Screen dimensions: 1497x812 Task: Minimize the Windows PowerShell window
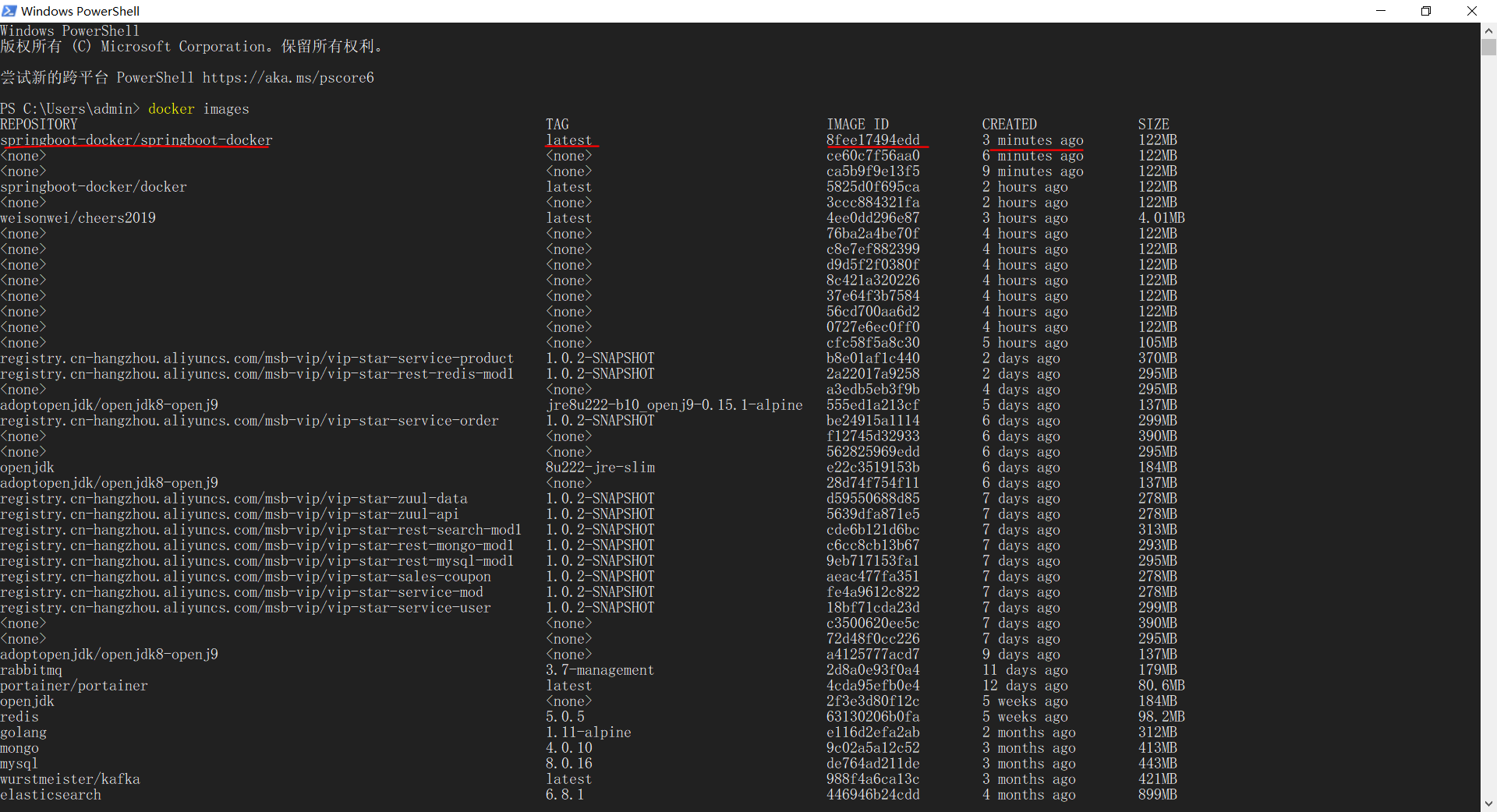(x=1381, y=11)
